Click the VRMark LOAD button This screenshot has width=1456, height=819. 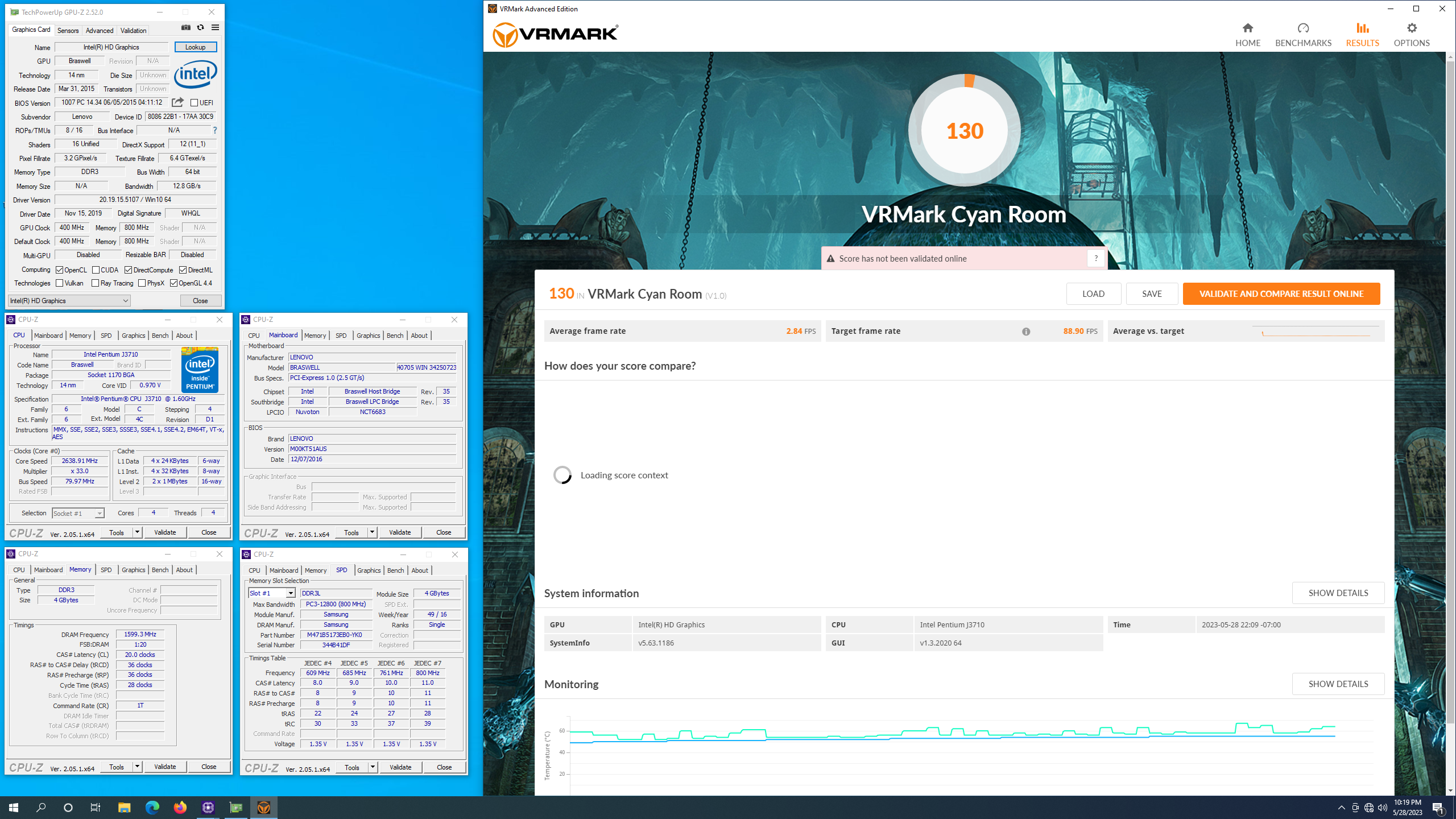[x=1093, y=294]
